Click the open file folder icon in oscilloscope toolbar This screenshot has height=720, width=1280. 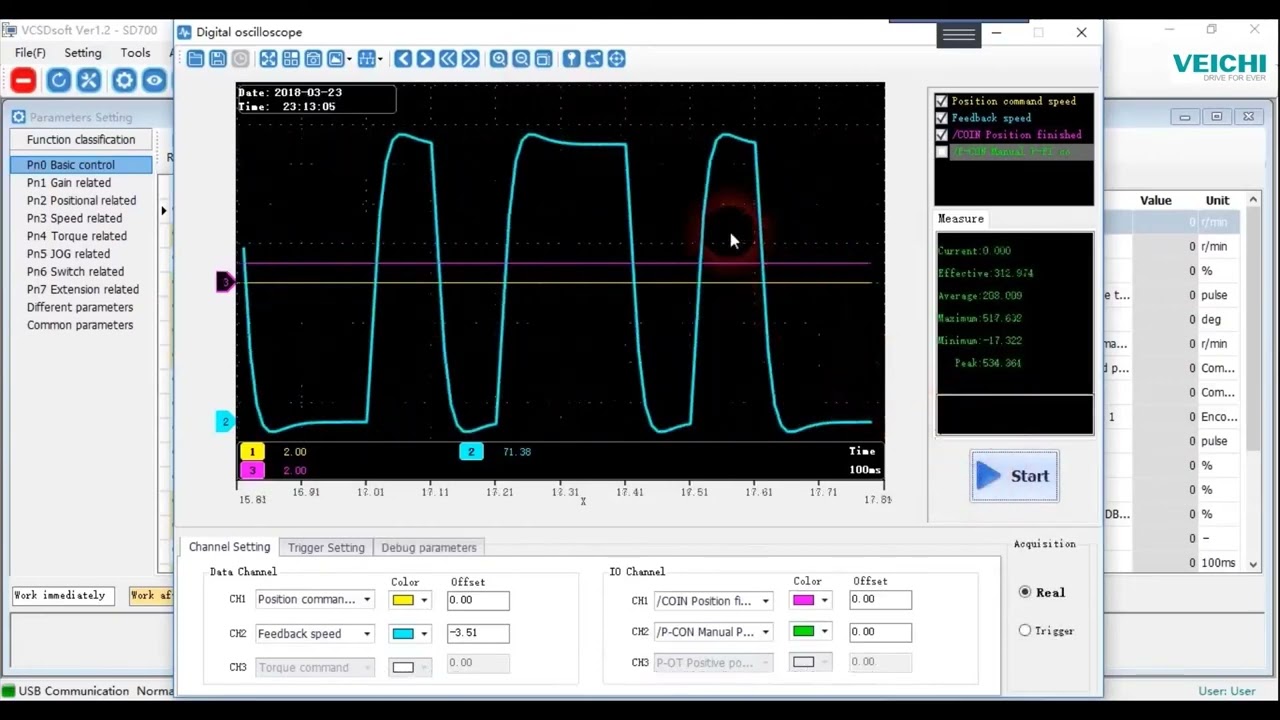(x=195, y=59)
